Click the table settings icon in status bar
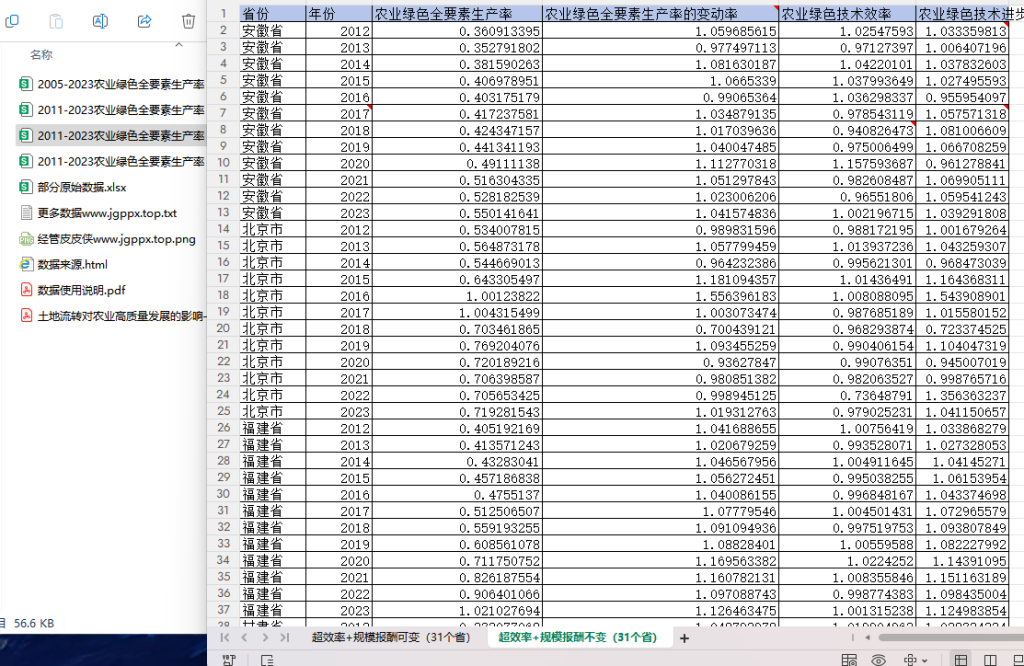This screenshot has width=1024, height=666. click(x=849, y=660)
